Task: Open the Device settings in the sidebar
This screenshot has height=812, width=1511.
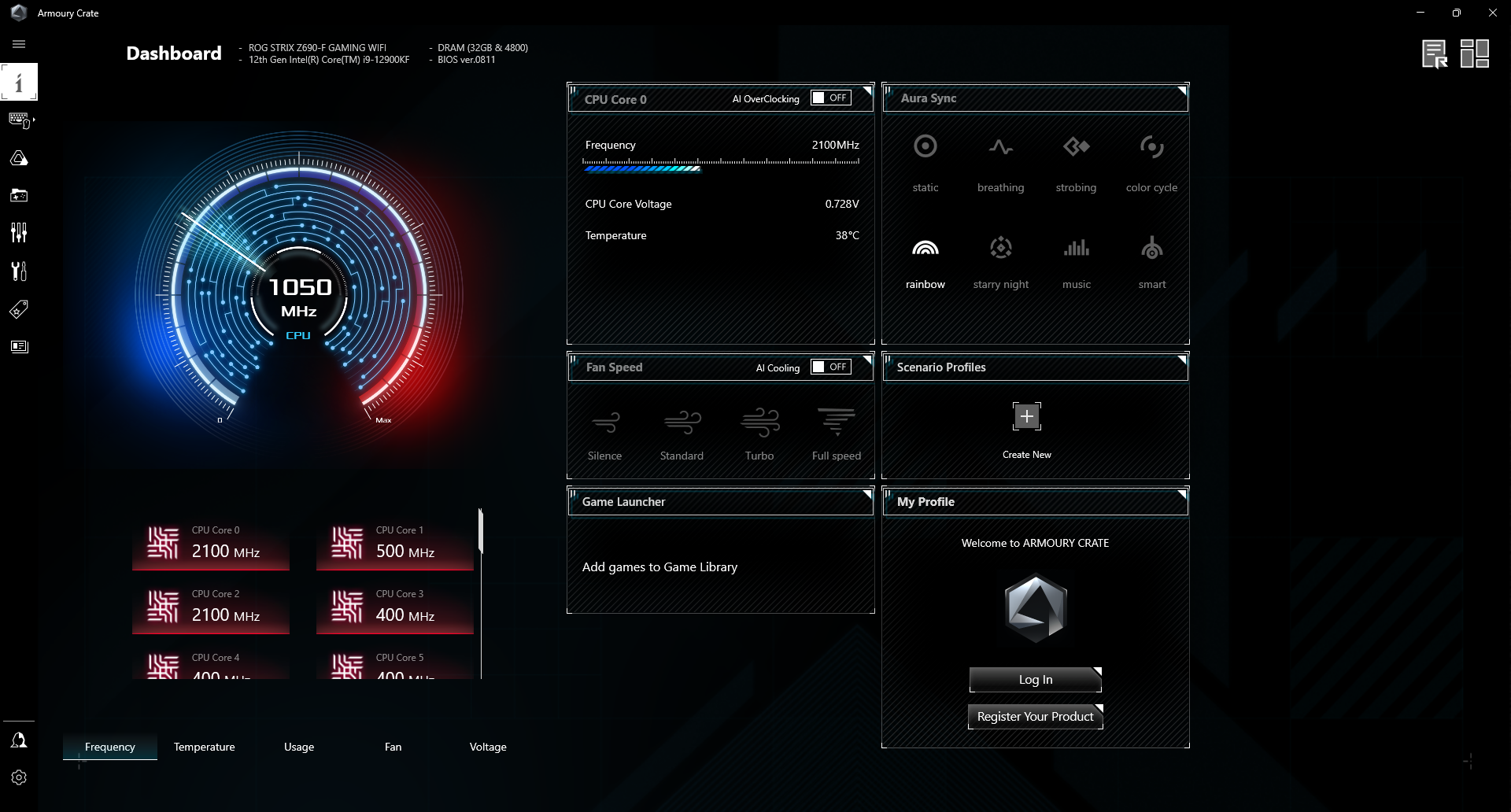Action: coord(19,120)
